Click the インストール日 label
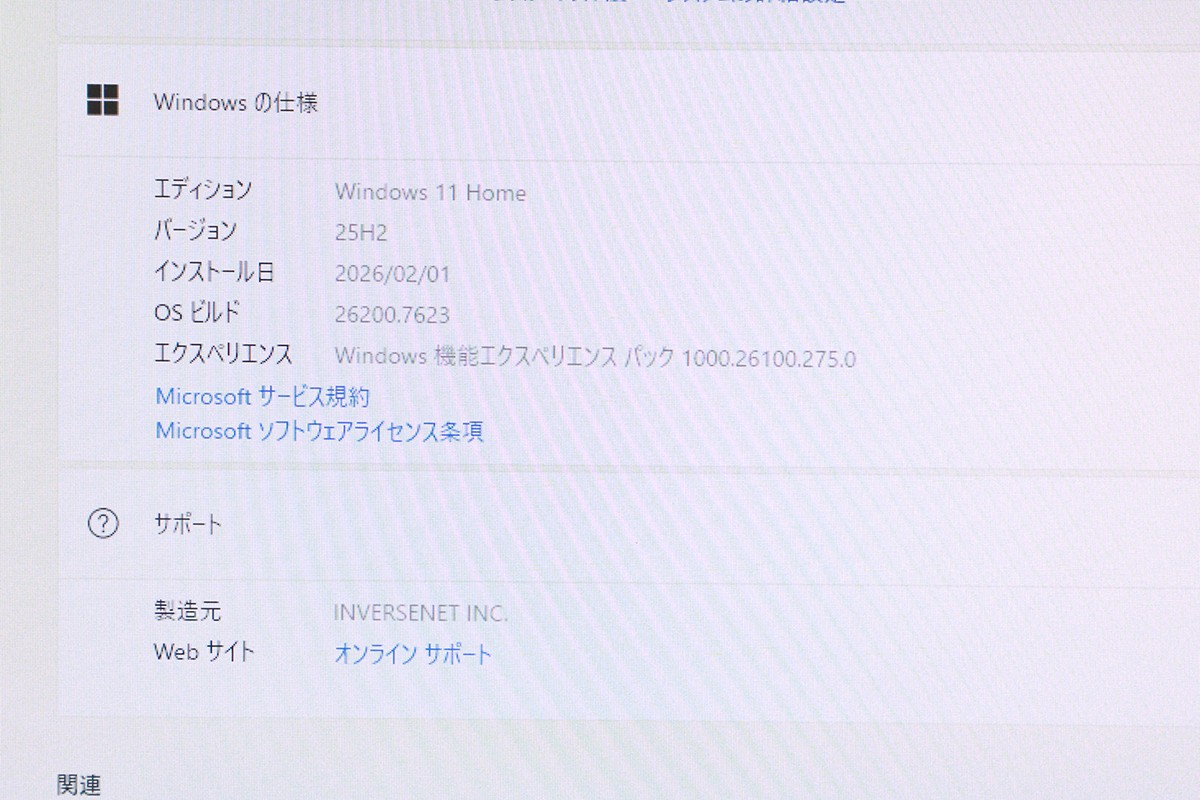 [x=214, y=271]
